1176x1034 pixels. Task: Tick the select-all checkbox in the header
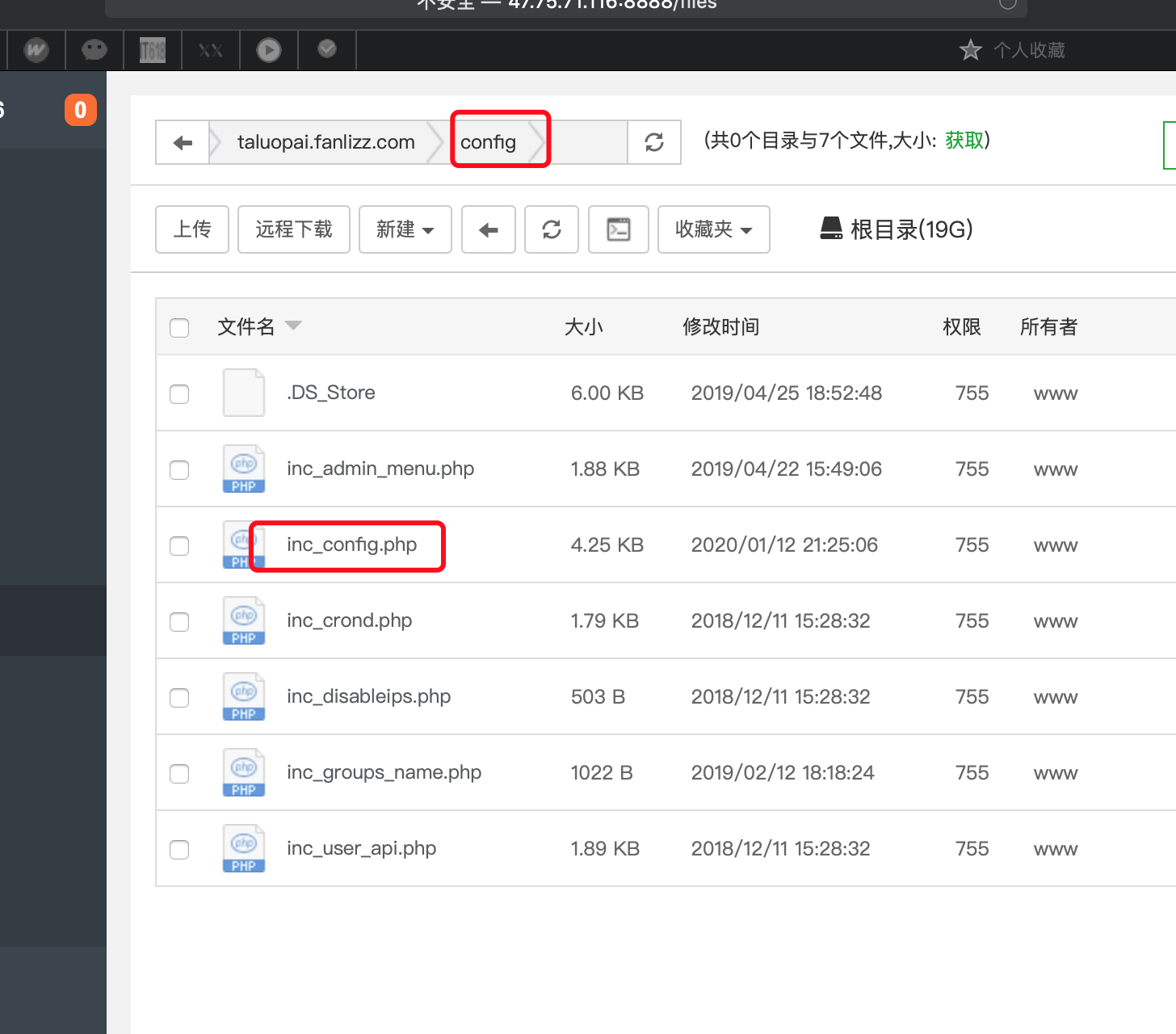(179, 327)
